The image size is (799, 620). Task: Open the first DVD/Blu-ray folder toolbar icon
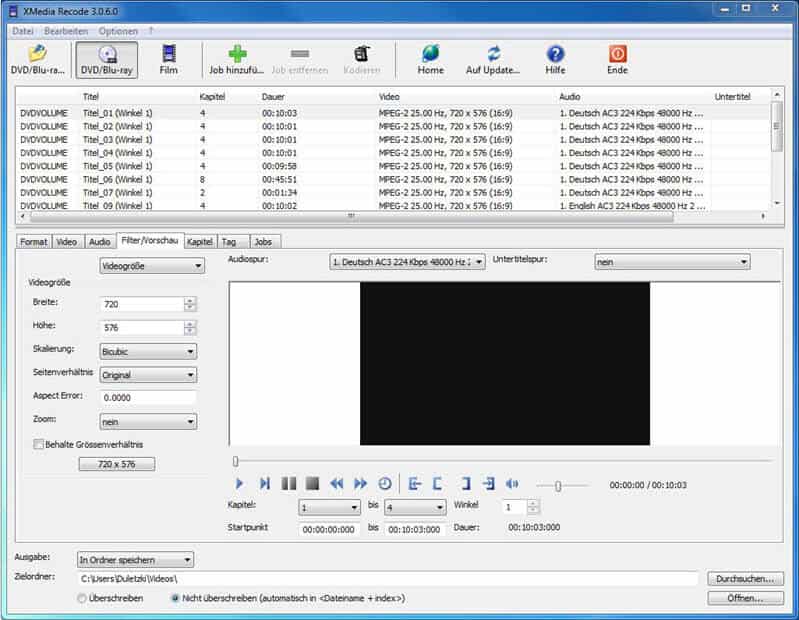coord(38,60)
